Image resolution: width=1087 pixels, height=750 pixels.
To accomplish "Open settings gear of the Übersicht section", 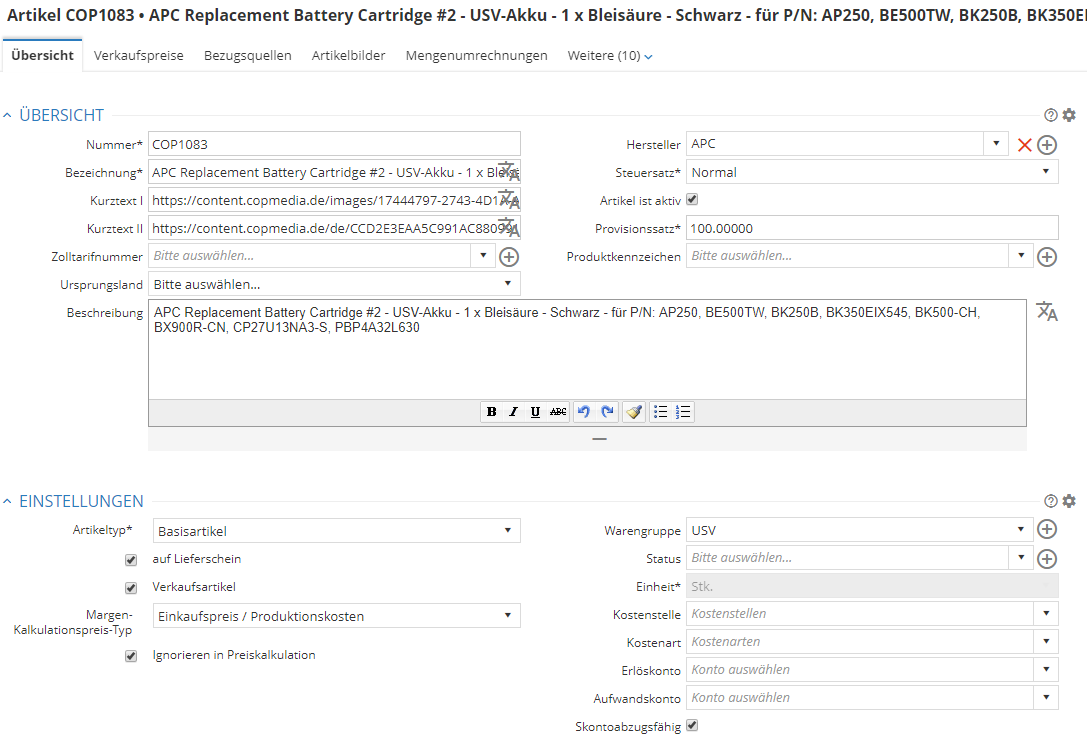I will [1069, 115].
